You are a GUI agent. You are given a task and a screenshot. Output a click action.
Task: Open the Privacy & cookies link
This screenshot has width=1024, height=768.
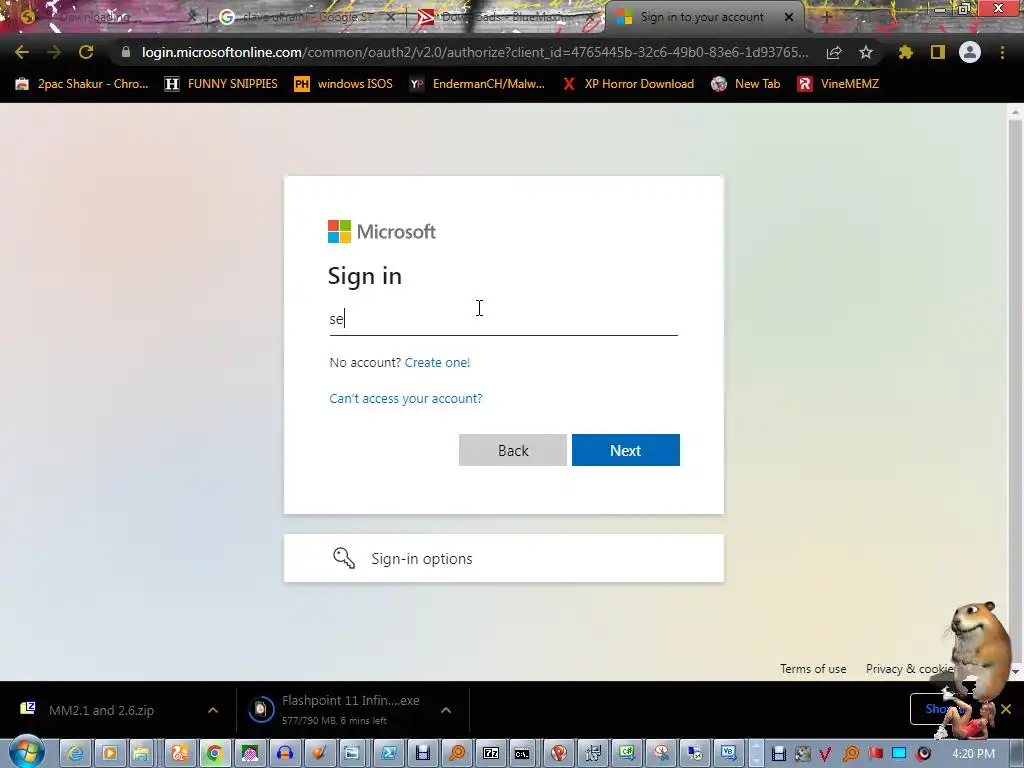tap(910, 669)
